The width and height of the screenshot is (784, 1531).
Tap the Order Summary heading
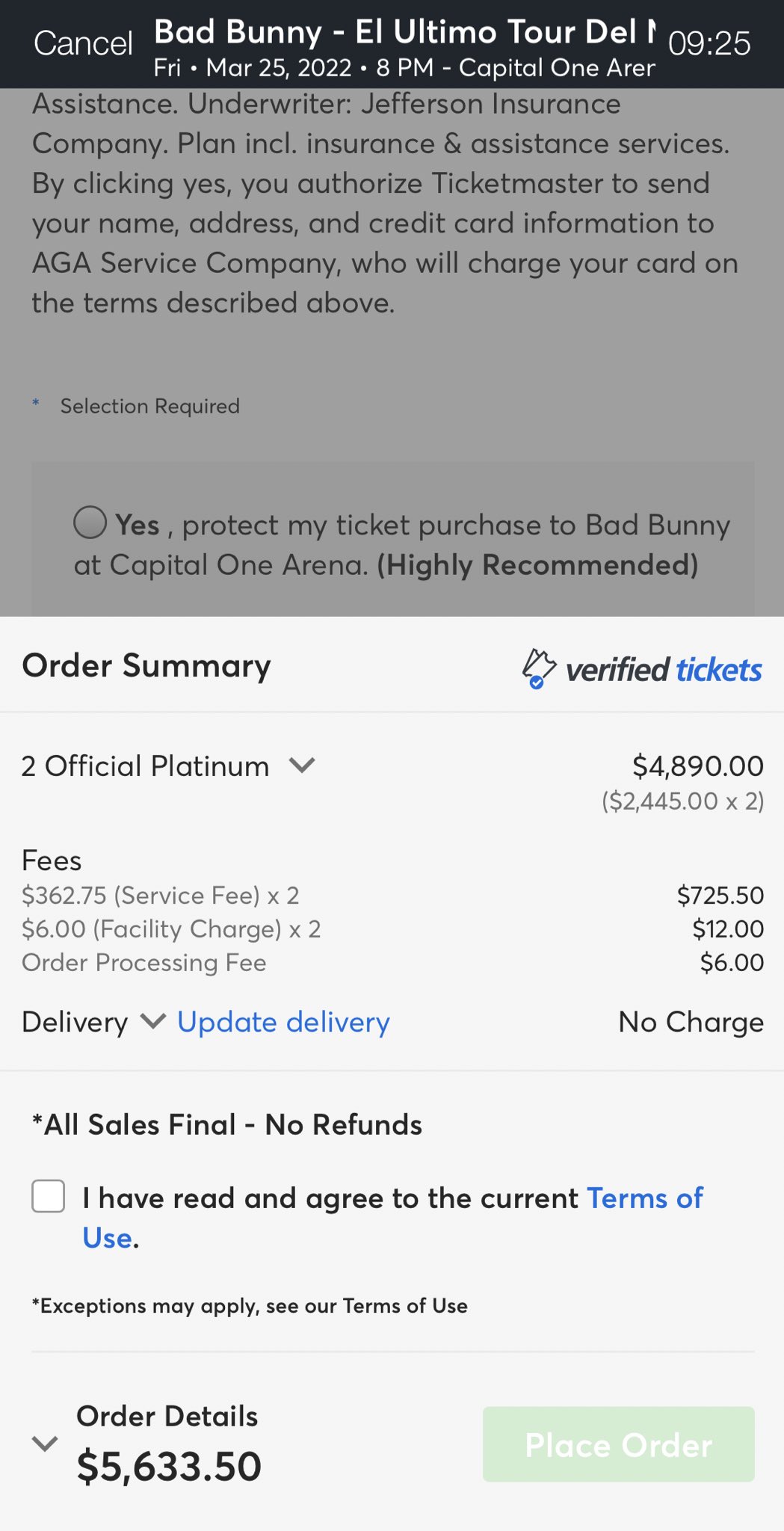coord(146,665)
